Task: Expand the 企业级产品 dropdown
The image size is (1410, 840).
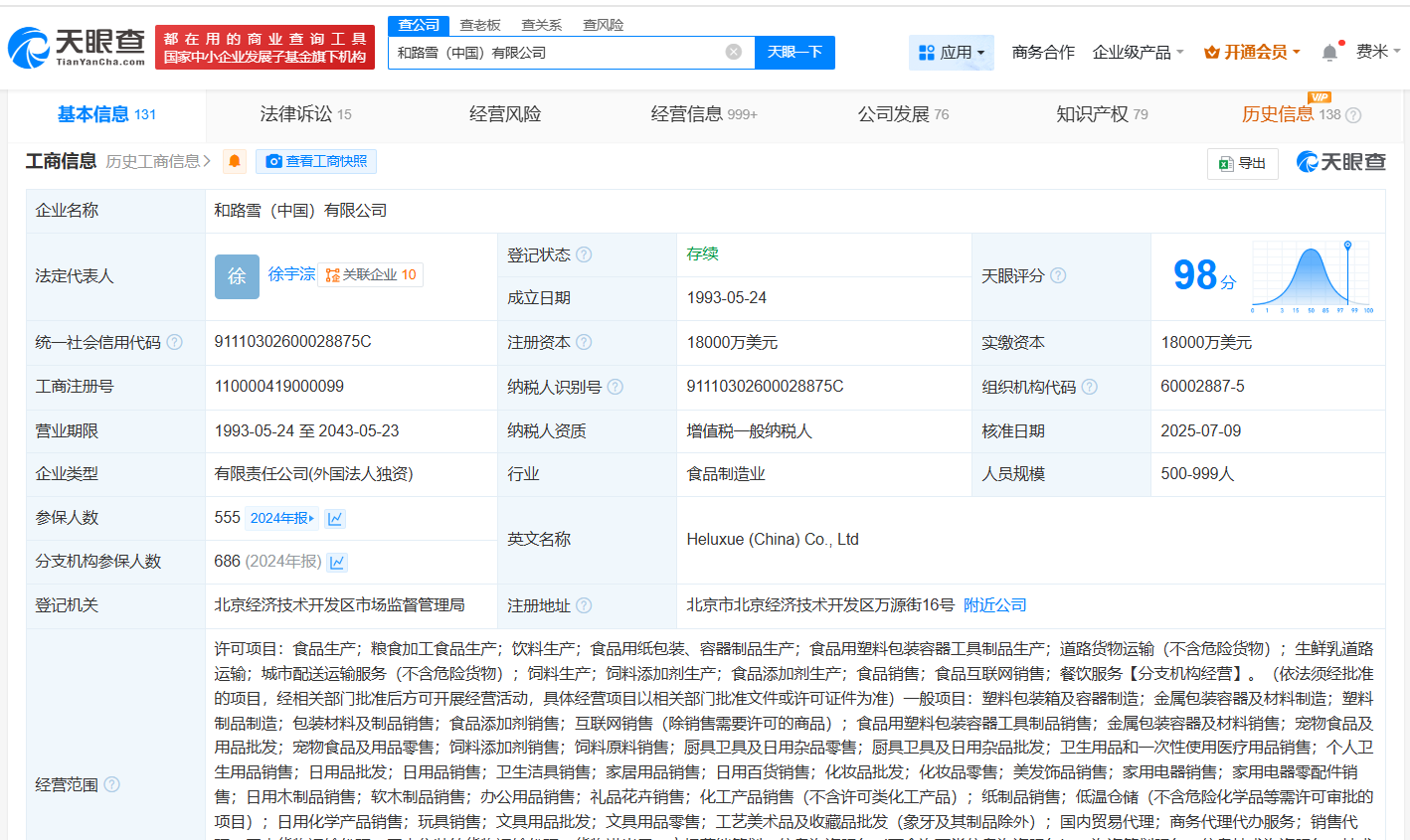Action: point(1138,53)
